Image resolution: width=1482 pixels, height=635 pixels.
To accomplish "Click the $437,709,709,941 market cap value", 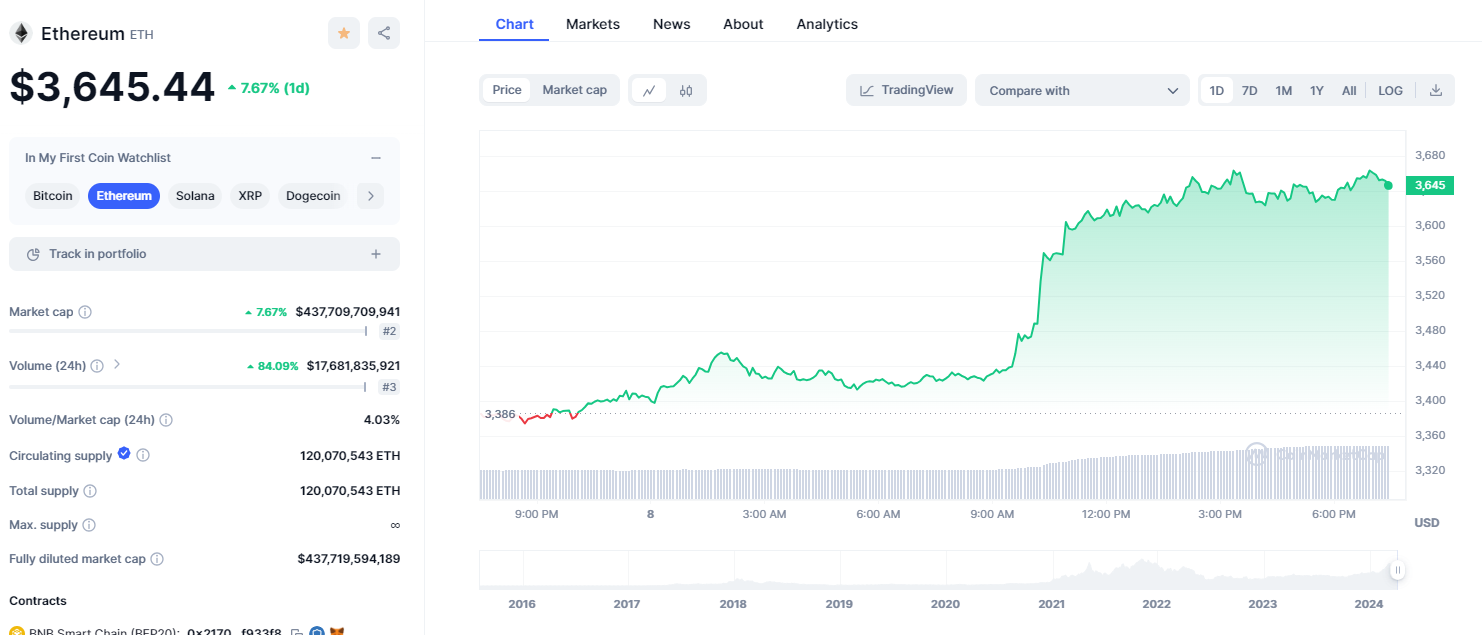I will point(348,312).
